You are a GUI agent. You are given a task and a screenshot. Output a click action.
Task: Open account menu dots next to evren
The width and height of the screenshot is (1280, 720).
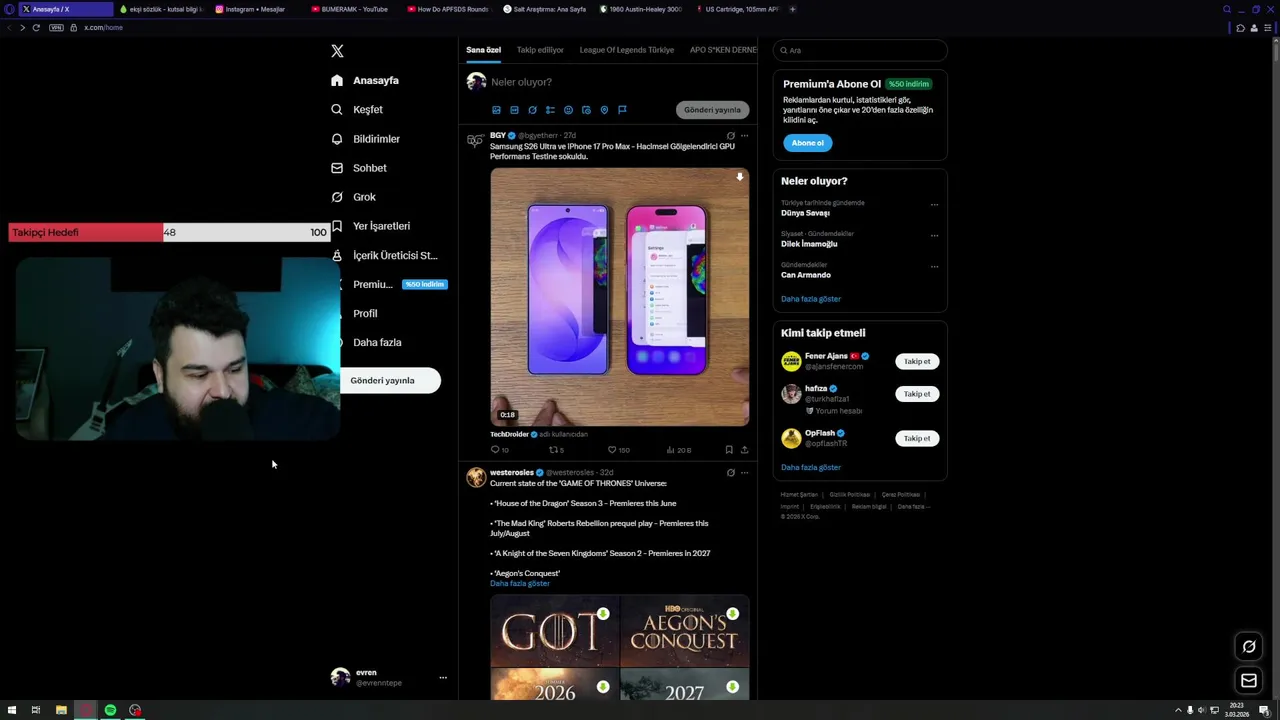click(443, 678)
